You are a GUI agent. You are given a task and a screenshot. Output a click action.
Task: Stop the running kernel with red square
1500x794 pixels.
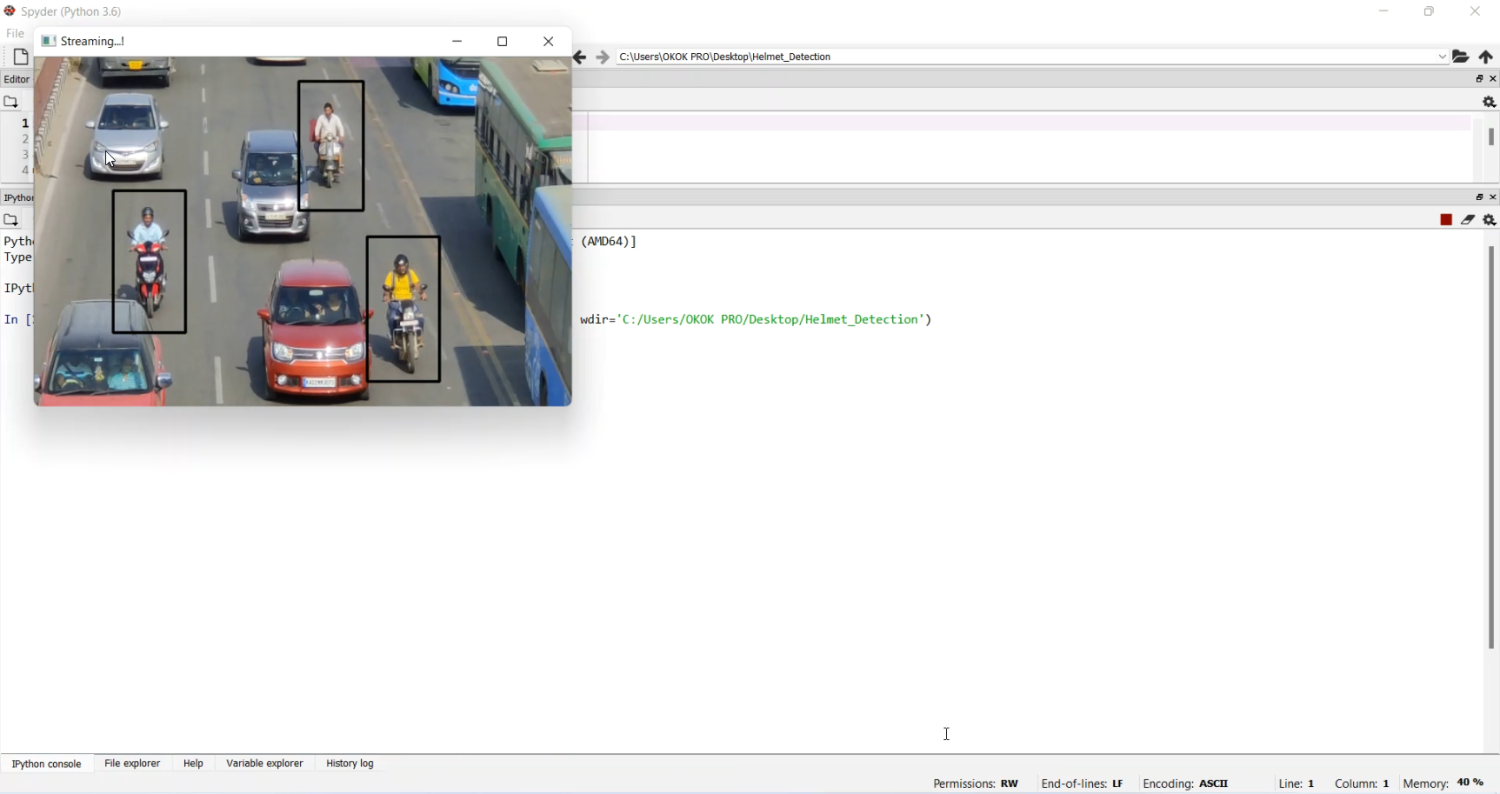[x=1446, y=220]
